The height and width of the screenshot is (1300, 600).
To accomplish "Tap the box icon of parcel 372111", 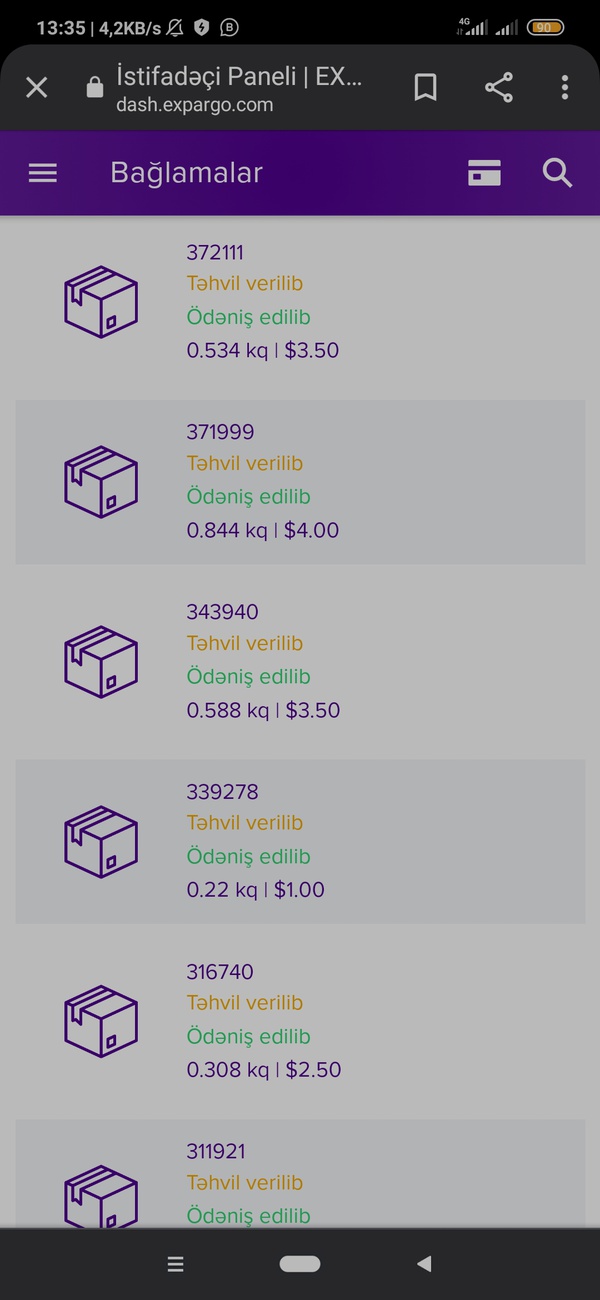I will point(101,302).
